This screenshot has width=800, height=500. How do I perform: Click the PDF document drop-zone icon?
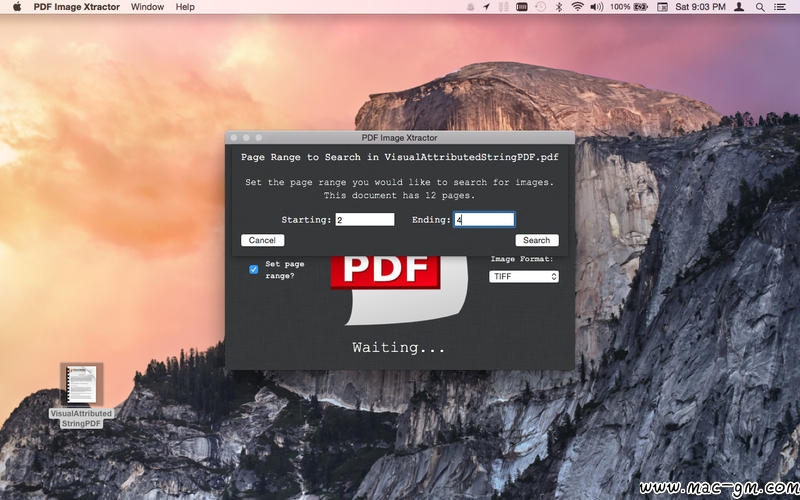tap(399, 290)
